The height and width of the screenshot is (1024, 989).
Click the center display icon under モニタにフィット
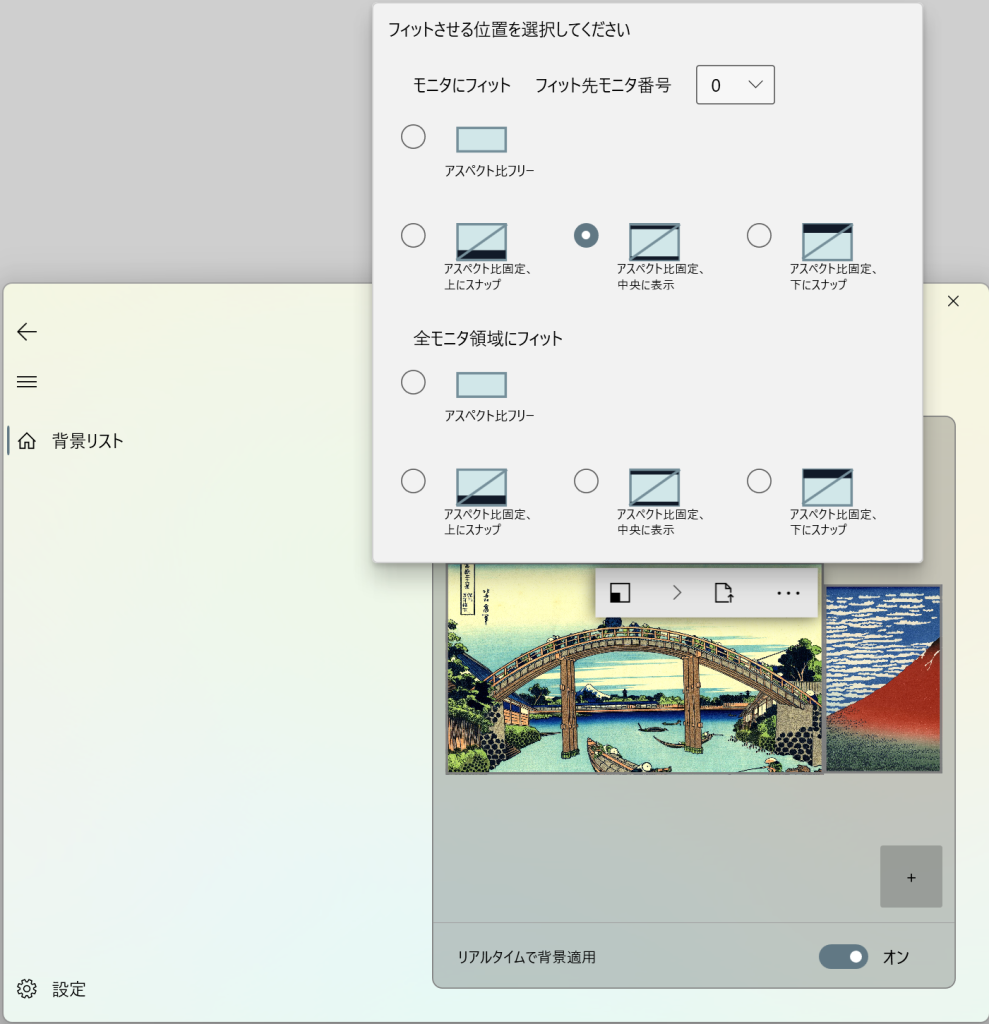(x=655, y=242)
